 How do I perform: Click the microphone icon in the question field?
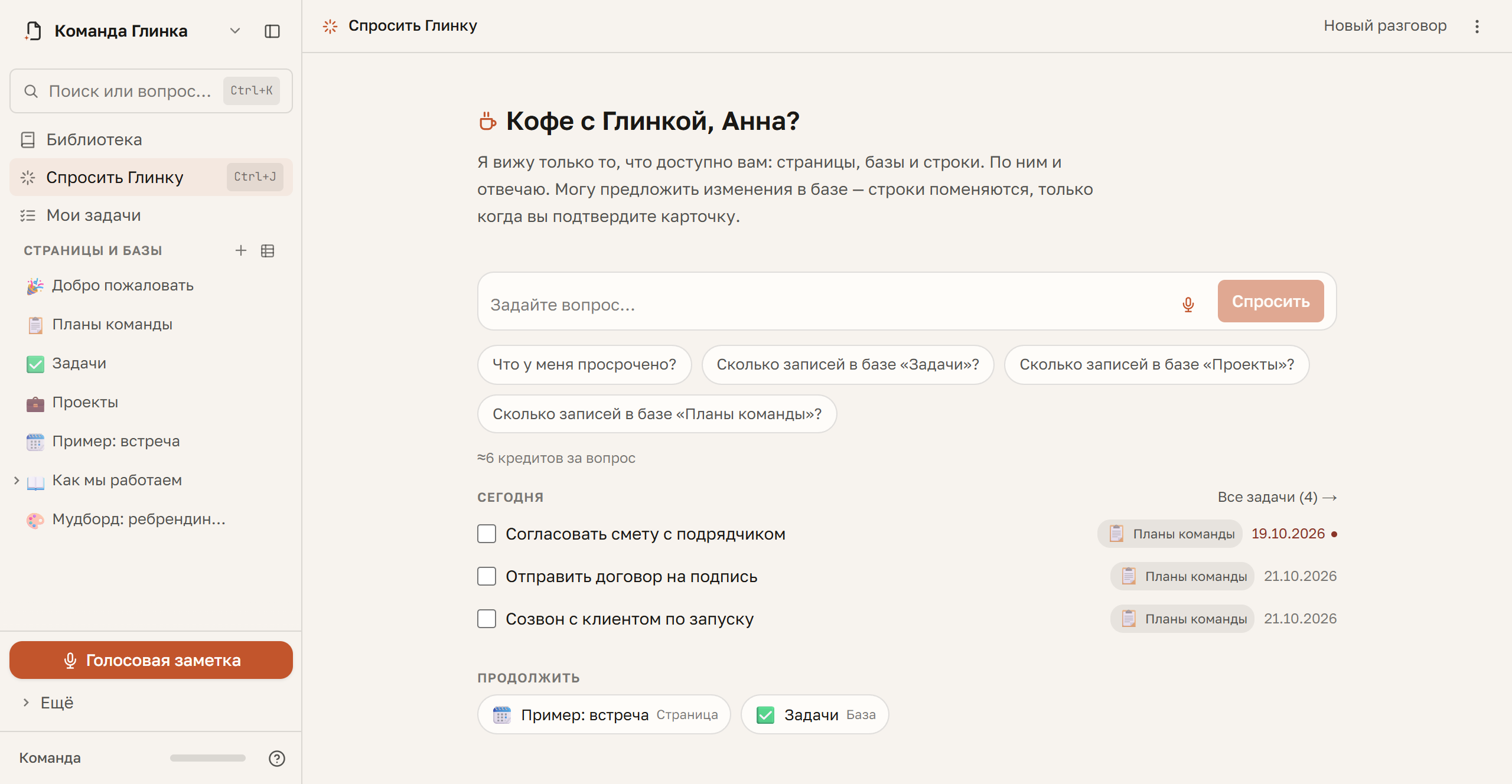[x=1188, y=304]
